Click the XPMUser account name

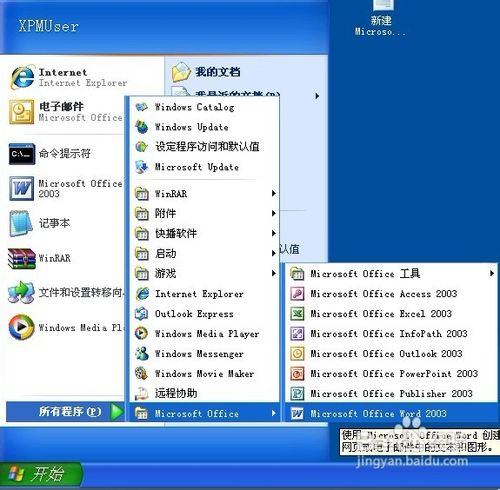(x=49, y=26)
